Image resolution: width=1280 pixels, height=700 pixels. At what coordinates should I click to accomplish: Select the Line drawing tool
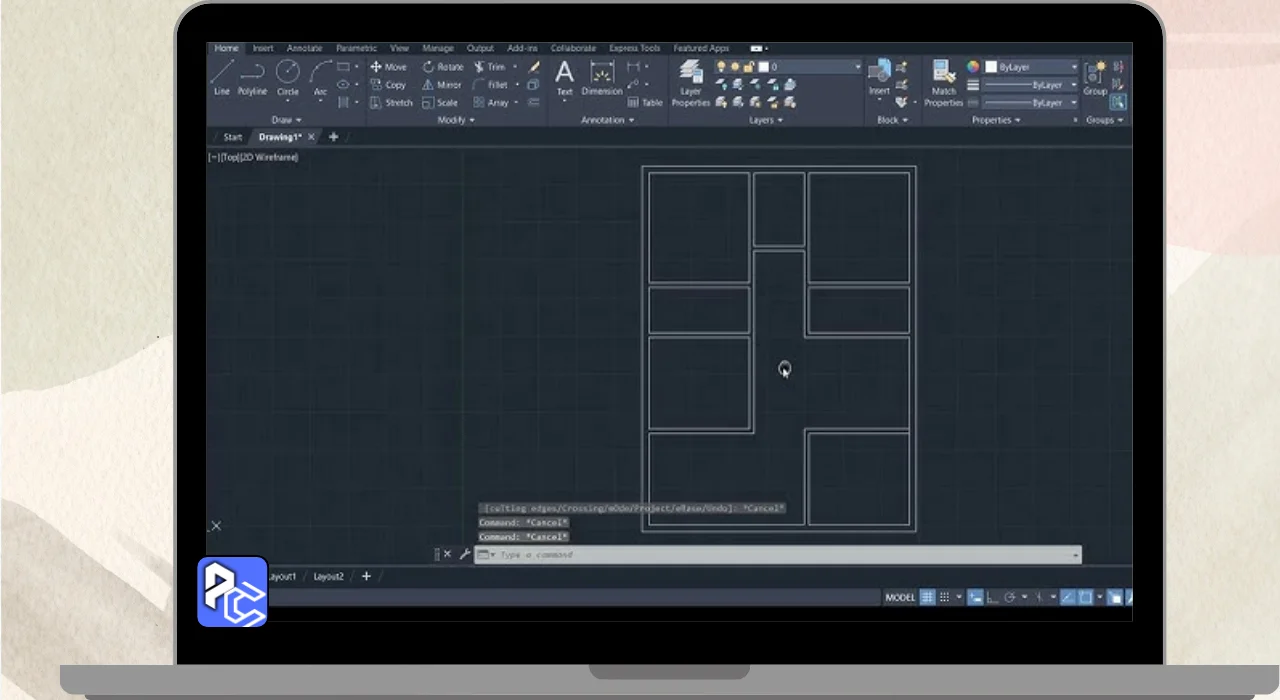click(x=222, y=77)
